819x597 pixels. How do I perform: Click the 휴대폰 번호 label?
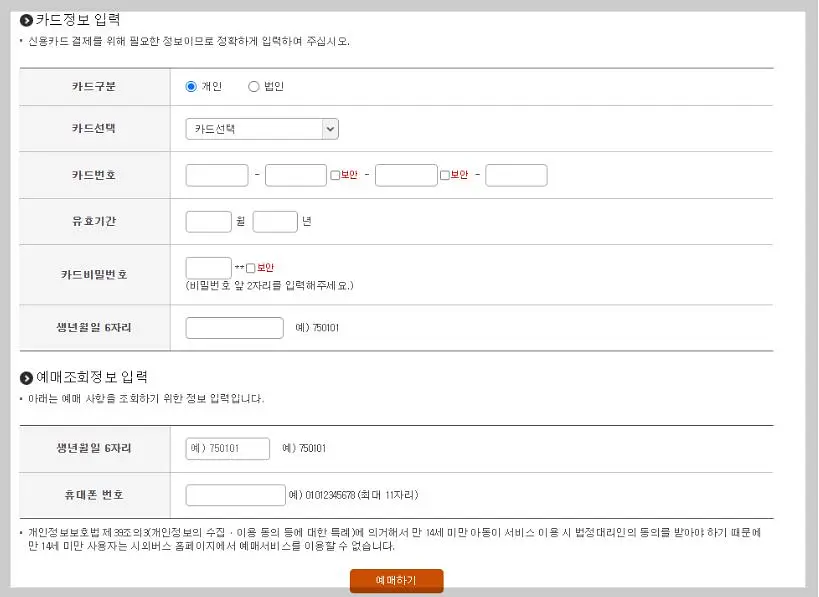(94, 495)
